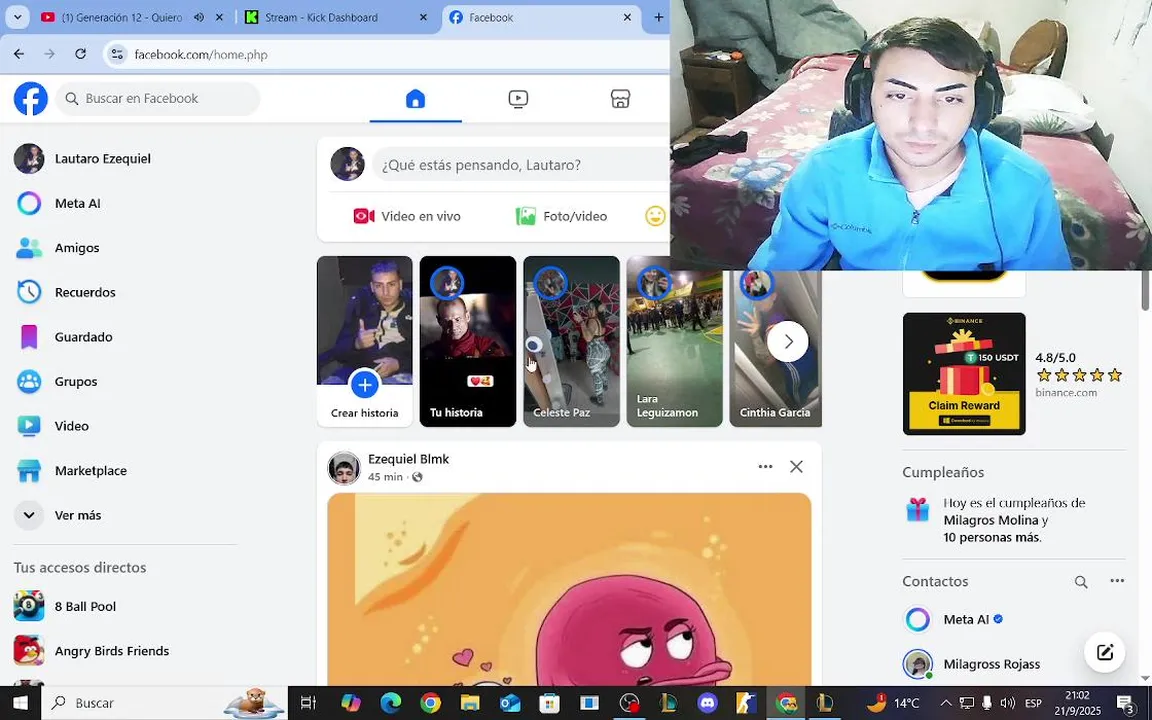Close the Kick Dashboard tab
The height and width of the screenshot is (720, 1152).
coord(423,18)
